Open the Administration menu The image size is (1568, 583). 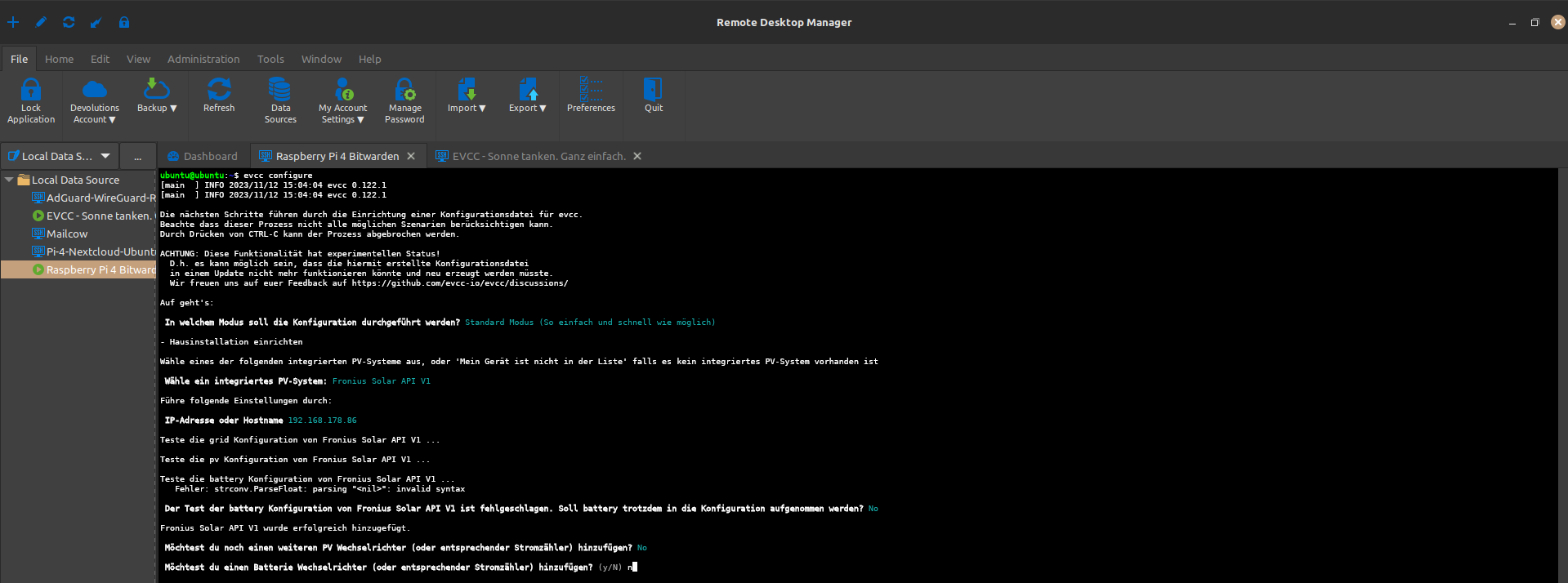click(203, 59)
